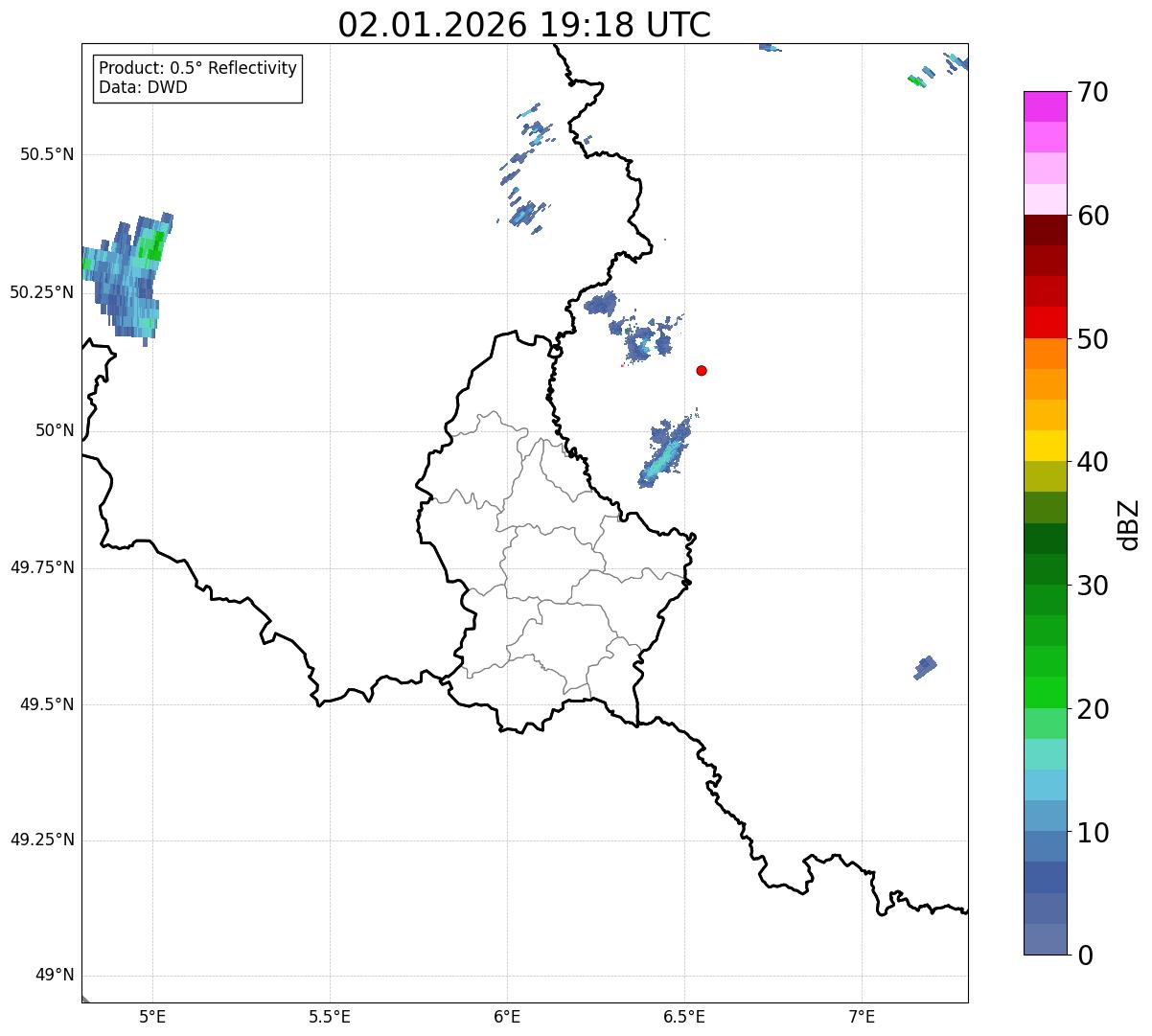
Task: Click the dark maroon swatch at 60 dBZ
Action: coord(1046,230)
